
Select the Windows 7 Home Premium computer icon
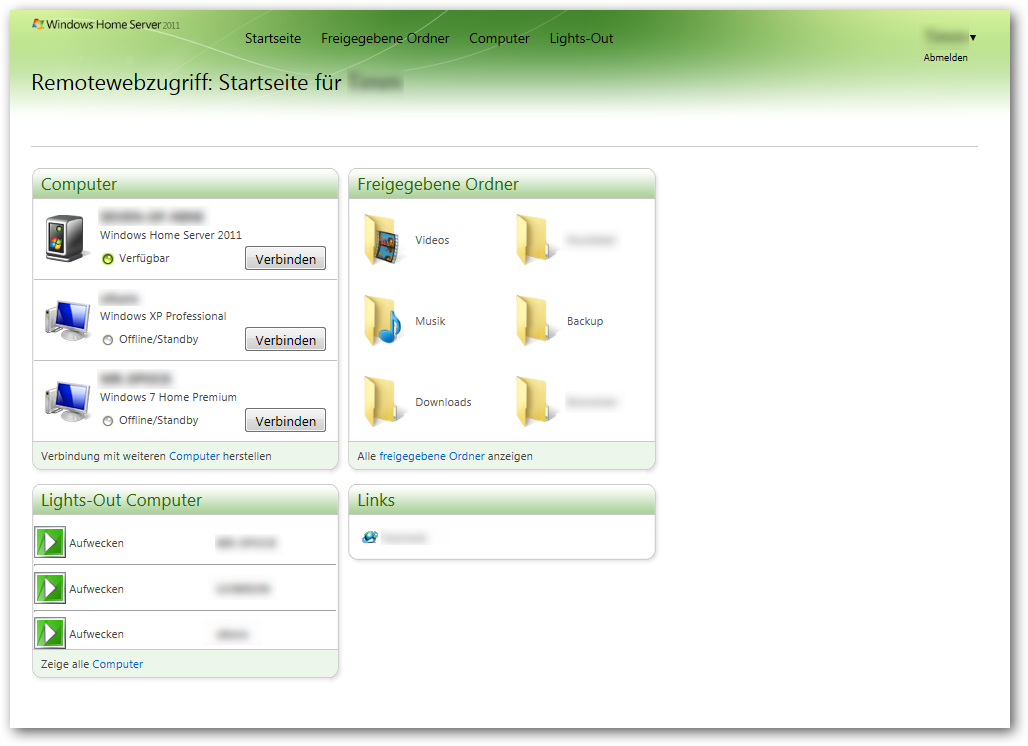pyautogui.click(x=68, y=401)
